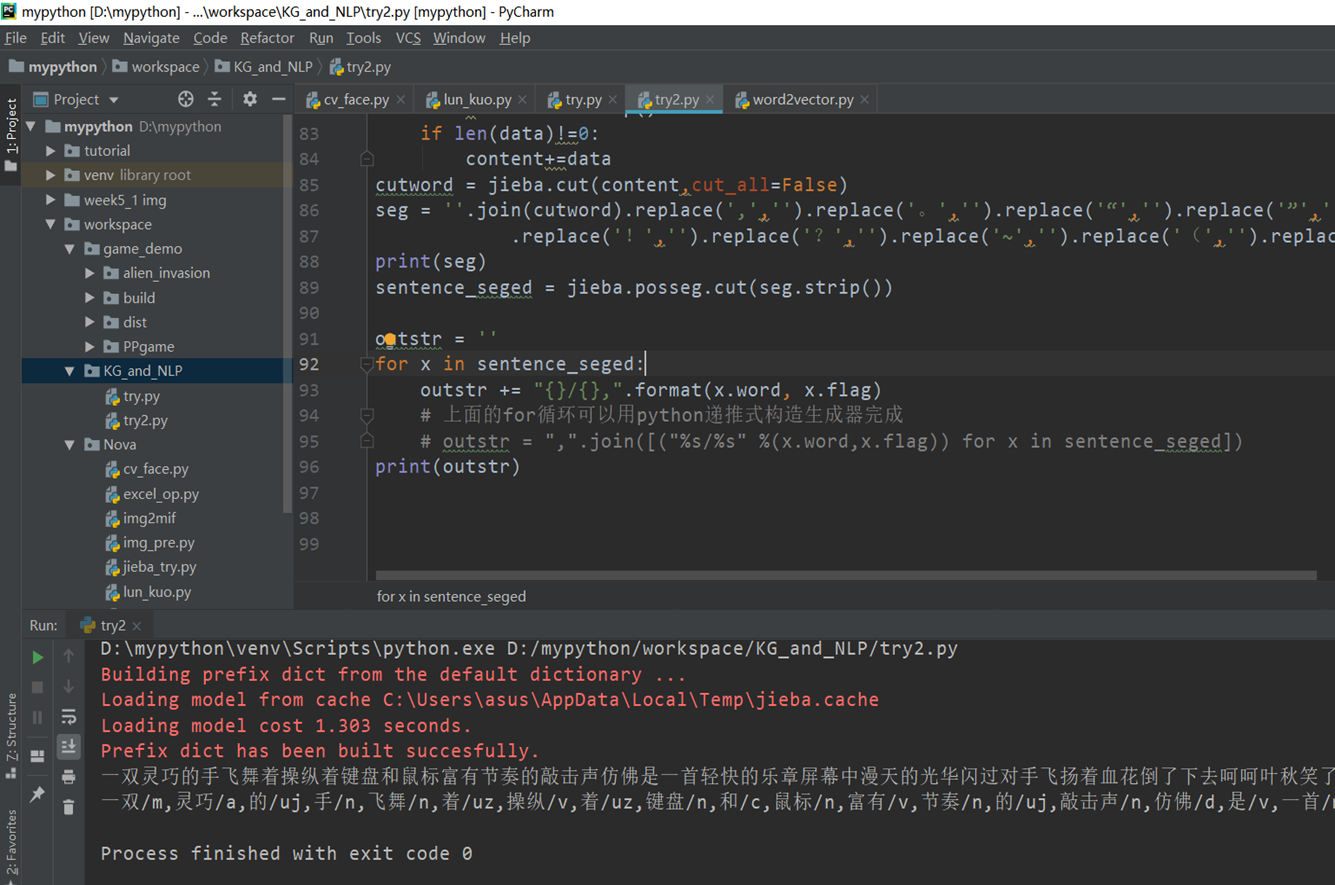Click the editor horizontal scrollbar
Image resolution: width=1335 pixels, height=885 pixels.
(845, 575)
